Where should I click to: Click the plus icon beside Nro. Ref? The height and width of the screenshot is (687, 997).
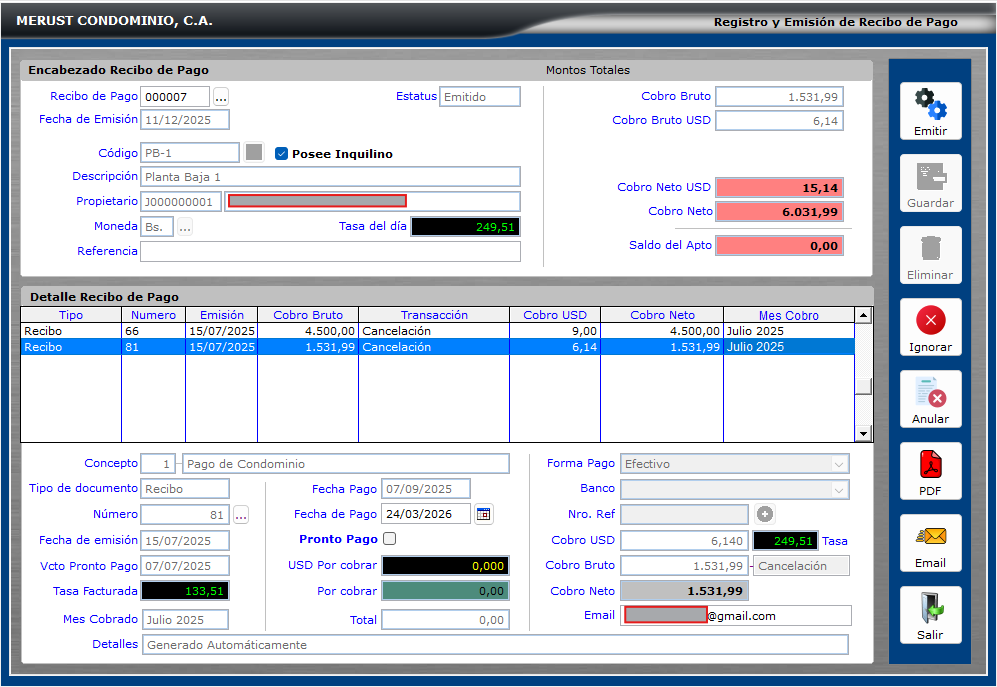pos(765,514)
